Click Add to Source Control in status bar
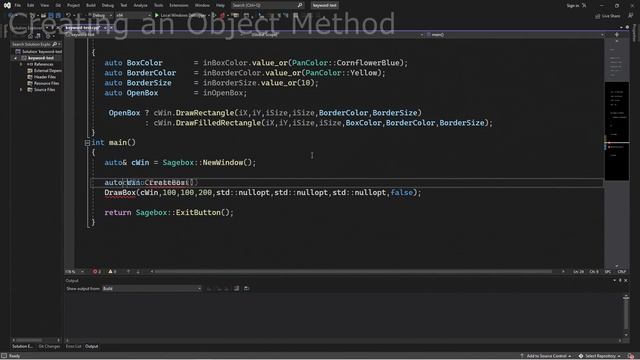The image size is (640, 360). (546, 356)
